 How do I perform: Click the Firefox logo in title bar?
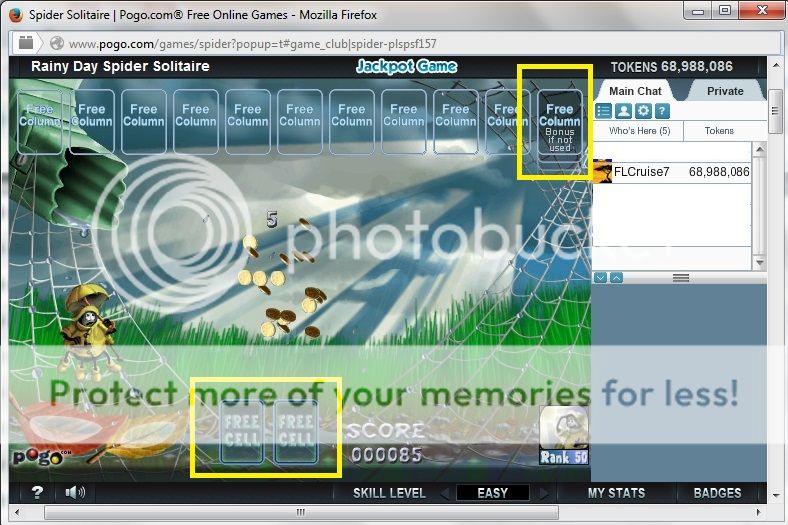point(17,15)
